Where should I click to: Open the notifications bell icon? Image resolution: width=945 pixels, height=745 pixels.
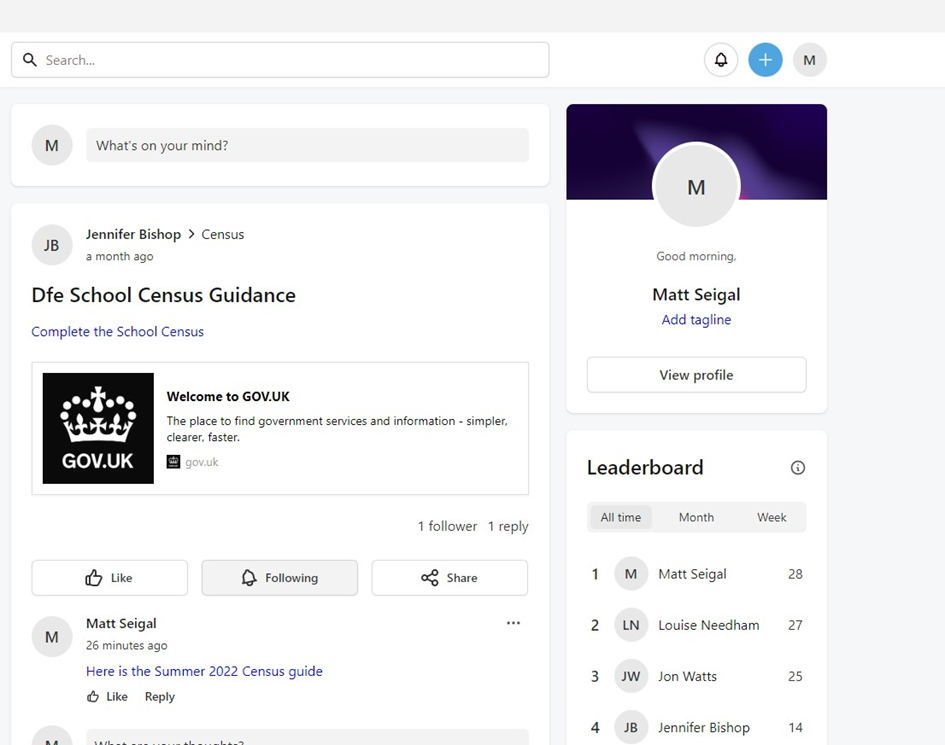point(721,60)
